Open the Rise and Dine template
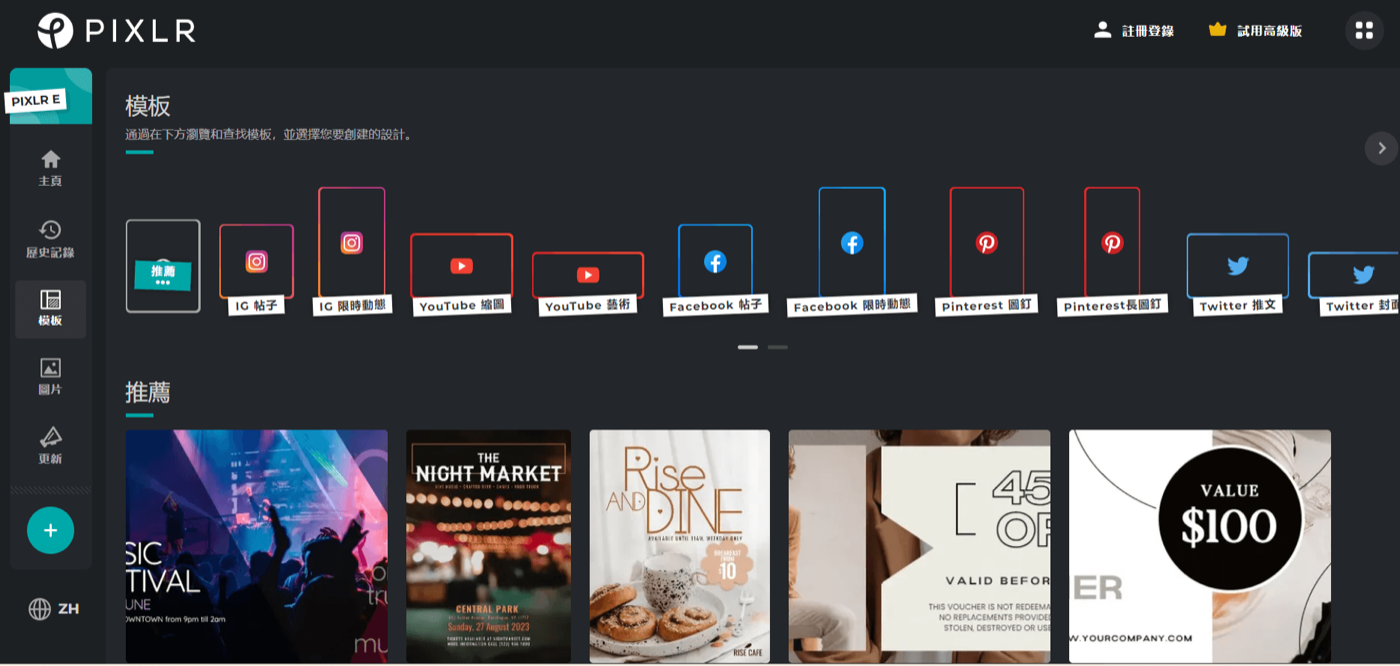 pyautogui.click(x=680, y=546)
